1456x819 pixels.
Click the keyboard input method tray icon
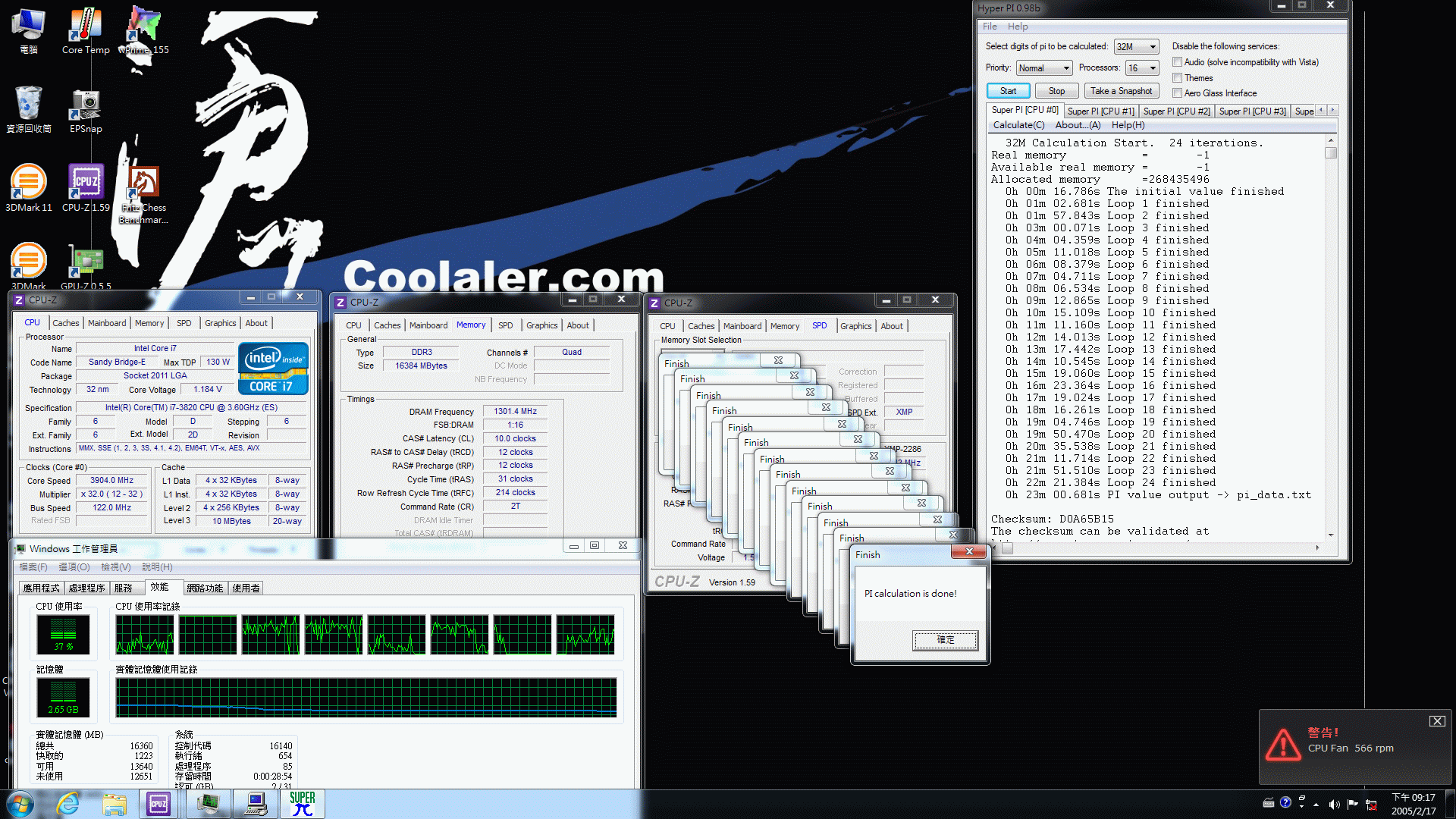(x=1268, y=803)
